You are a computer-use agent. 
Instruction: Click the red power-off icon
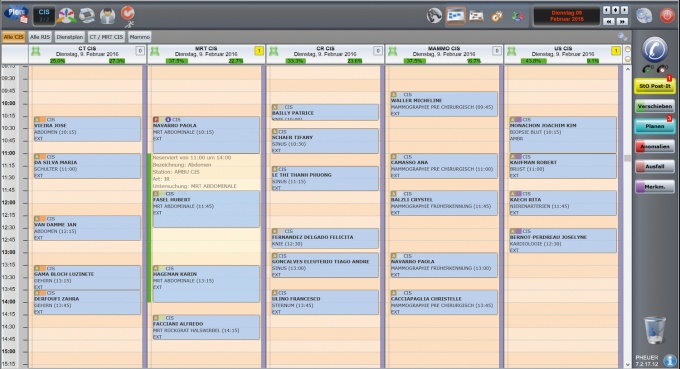point(667,16)
